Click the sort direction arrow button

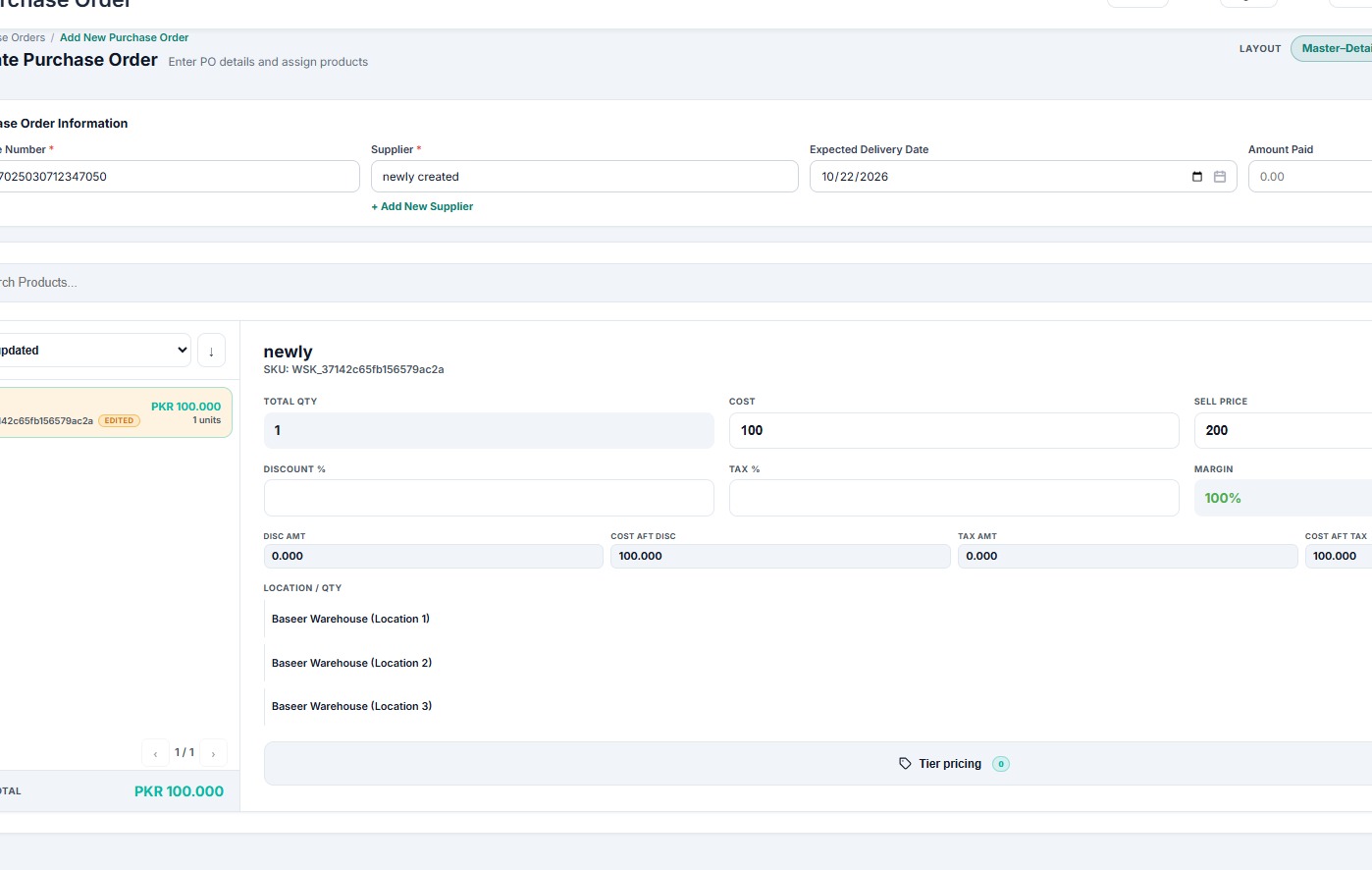point(211,351)
